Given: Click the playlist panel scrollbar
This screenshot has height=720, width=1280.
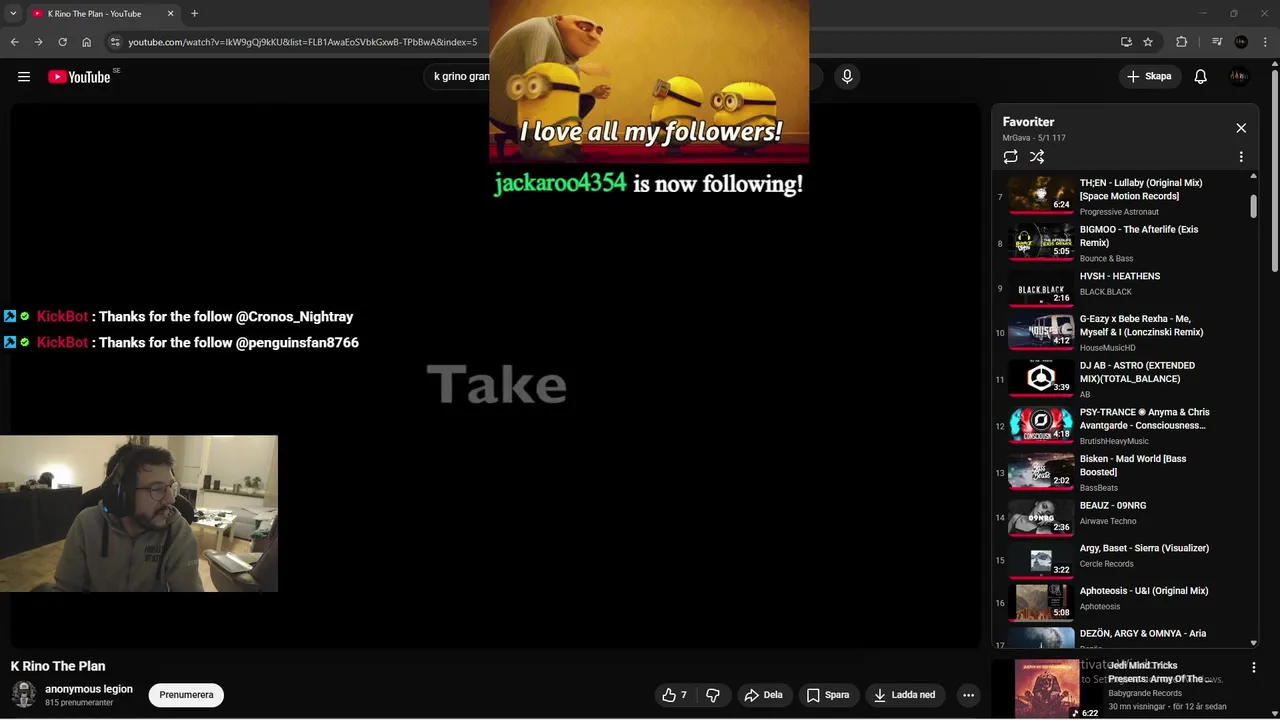Looking at the screenshot, I should (1253, 206).
